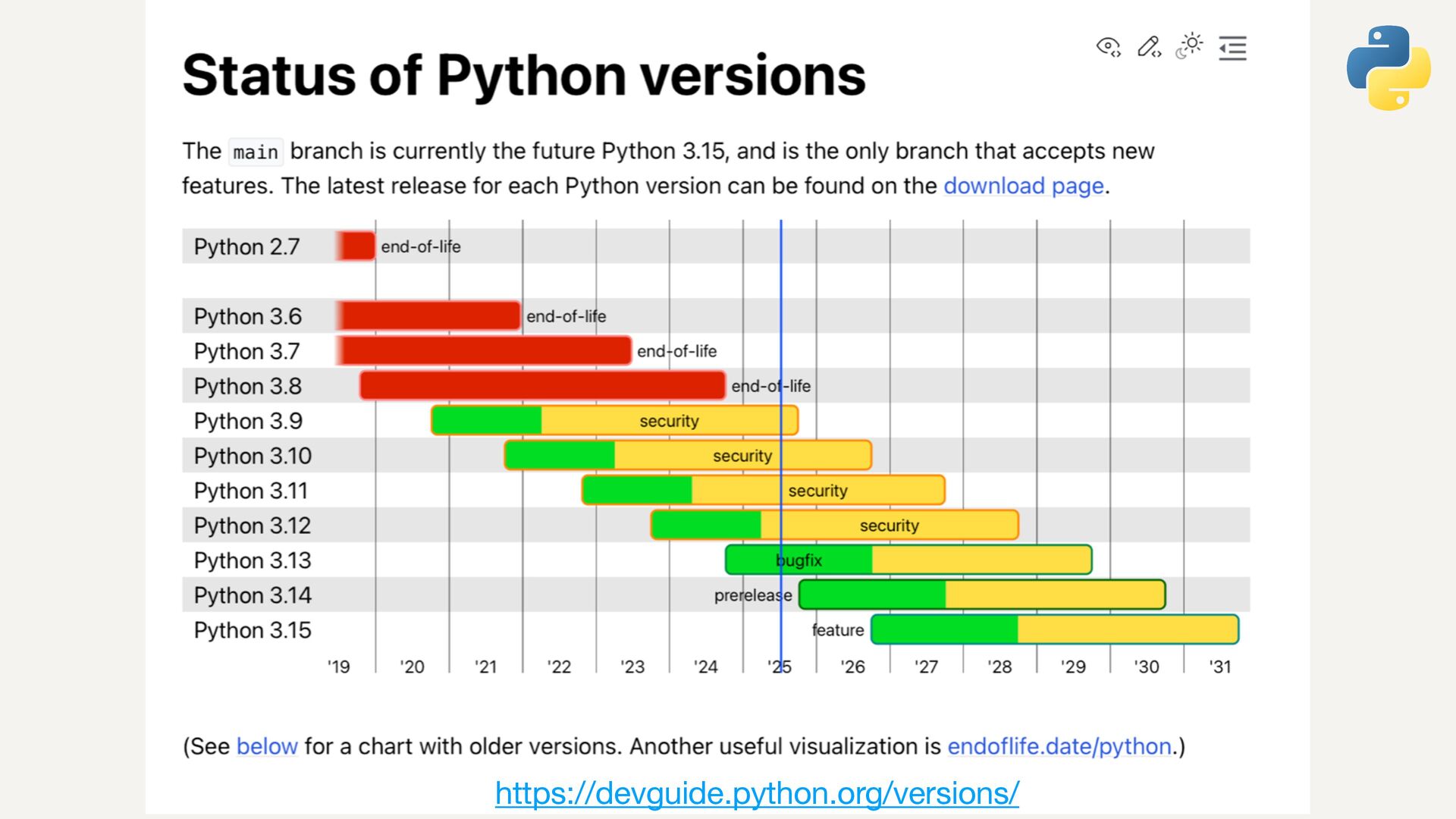
Task: Toggle the light/dark theme sun icon
Action: (x=1190, y=46)
